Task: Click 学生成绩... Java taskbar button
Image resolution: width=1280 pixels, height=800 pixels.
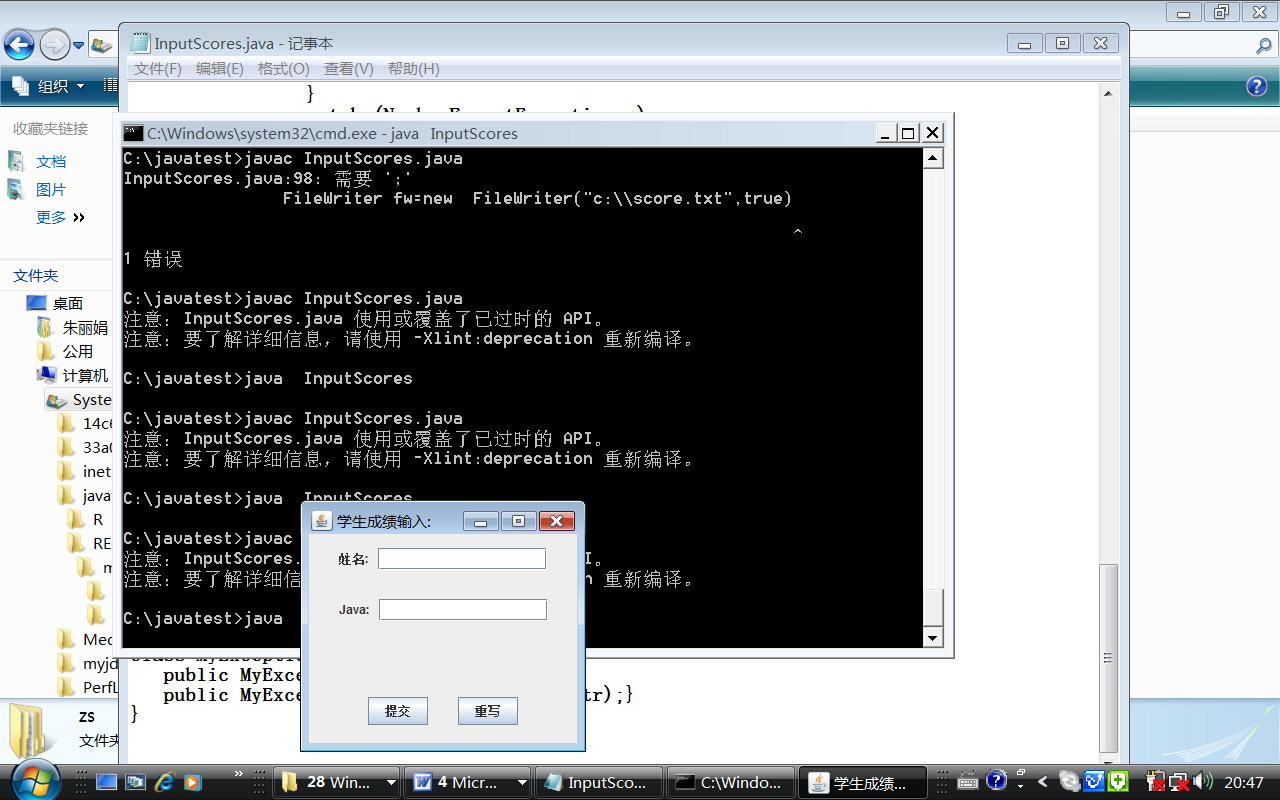Action: coord(863,782)
